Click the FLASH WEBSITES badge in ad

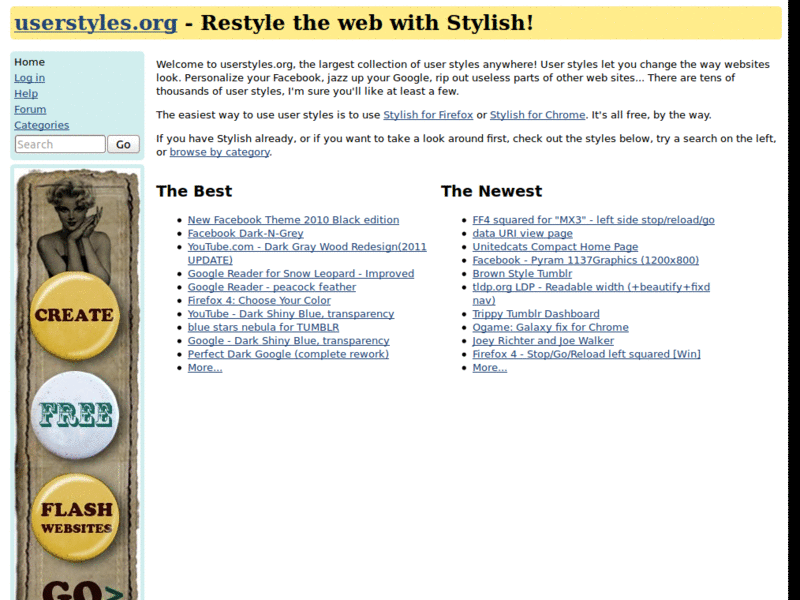click(76, 517)
